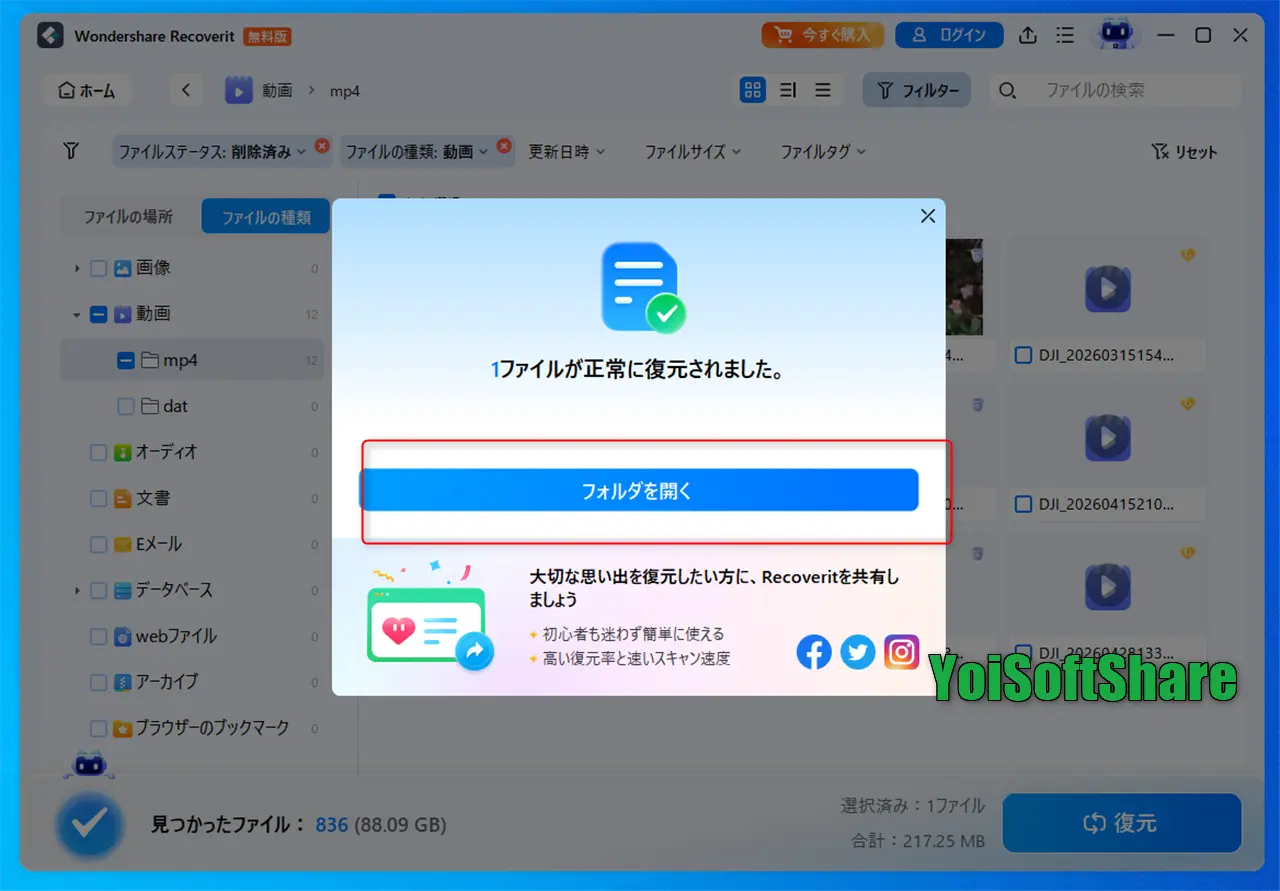Open the ファイルサイズ dropdown
This screenshot has width=1280, height=891.
(x=693, y=152)
